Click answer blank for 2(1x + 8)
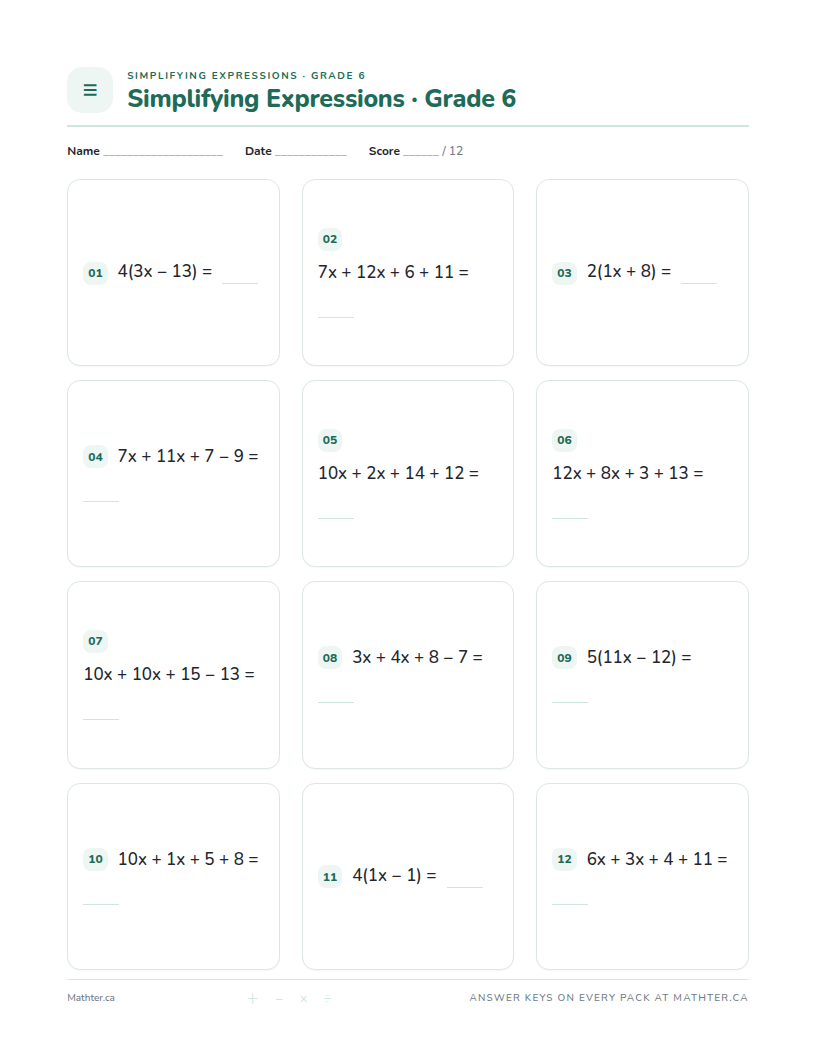Viewport: 816px width, 1056px height. 699,282
